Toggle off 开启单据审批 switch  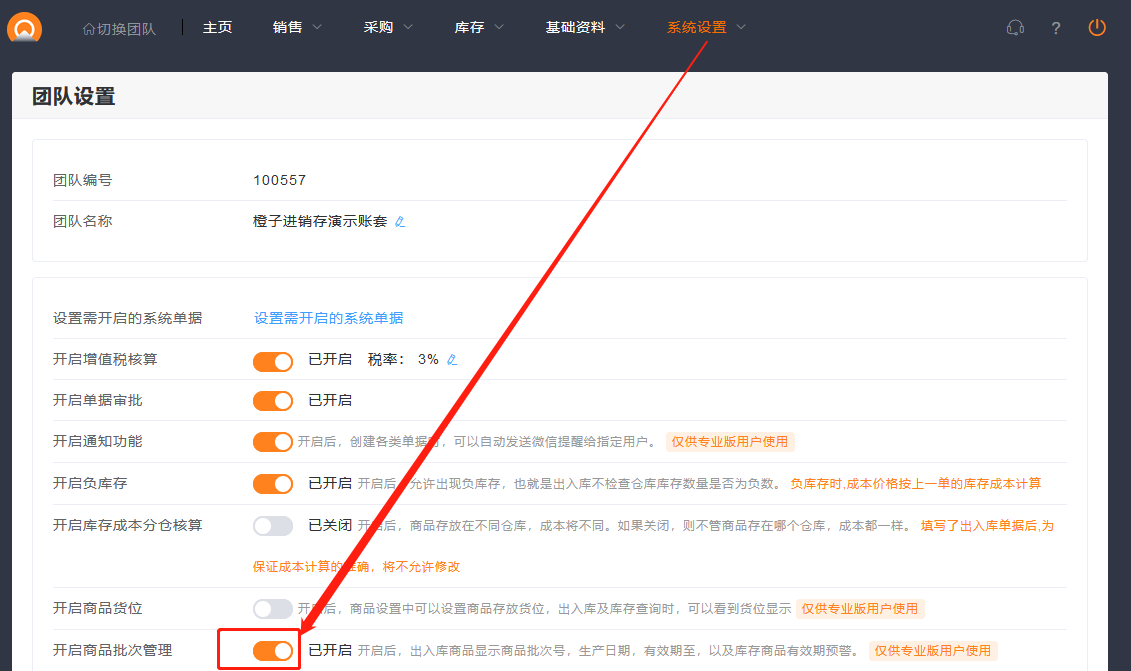[x=273, y=401]
